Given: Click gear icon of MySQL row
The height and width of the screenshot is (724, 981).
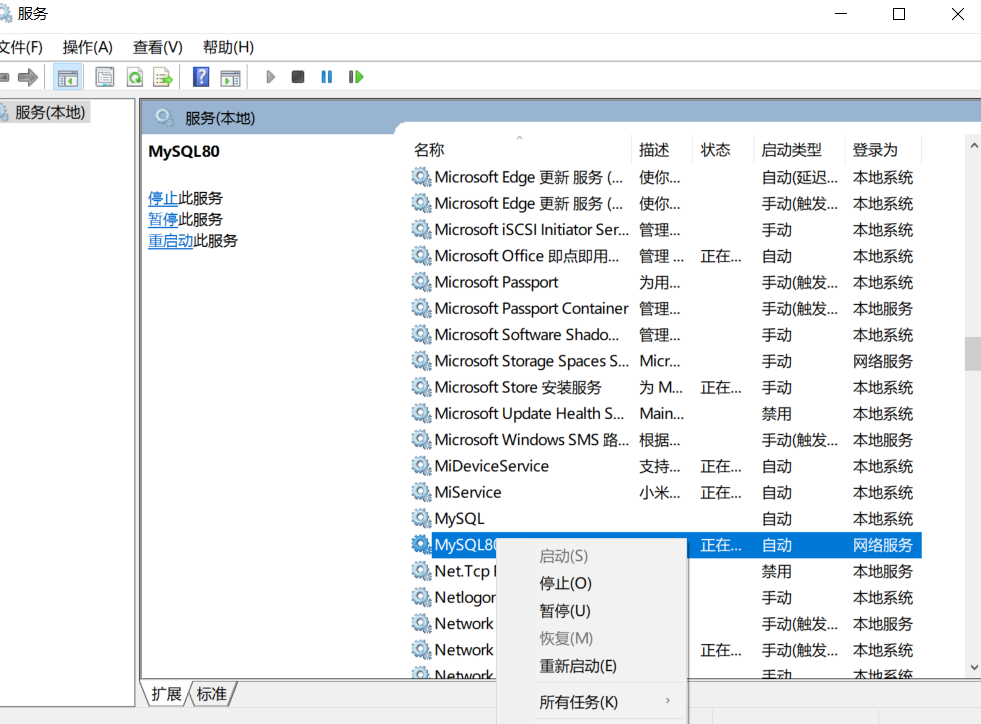Looking at the screenshot, I should pyautogui.click(x=421, y=519).
